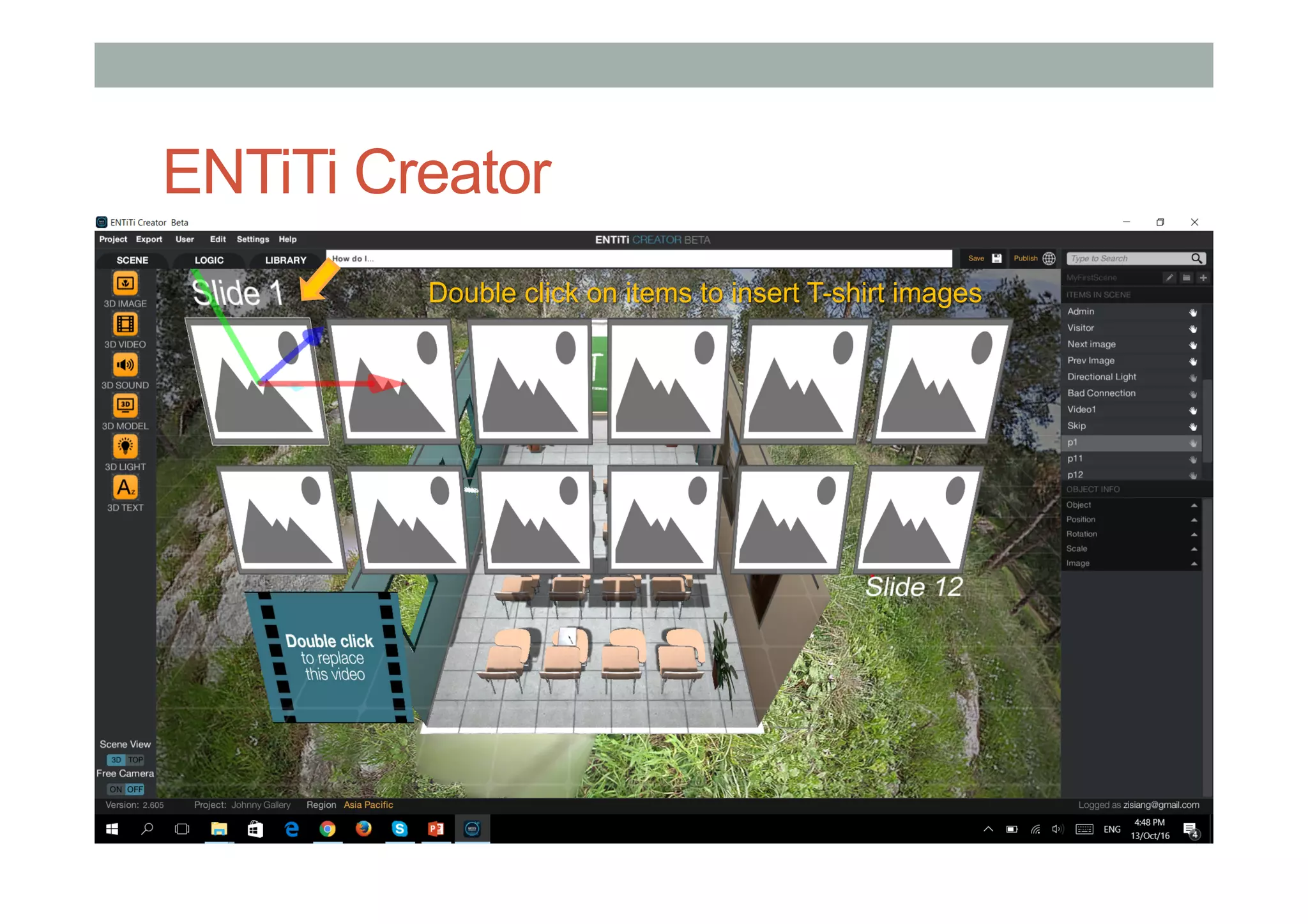The height and width of the screenshot is (924, 1308).
Task: Expand the Scale section arrow
Action: (x=1193, y=549)
